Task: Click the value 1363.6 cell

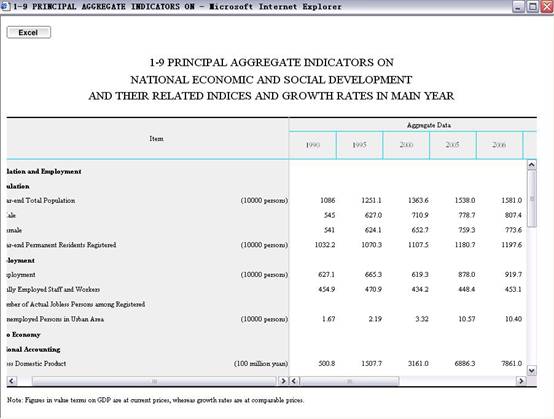Action: (418, 200)
